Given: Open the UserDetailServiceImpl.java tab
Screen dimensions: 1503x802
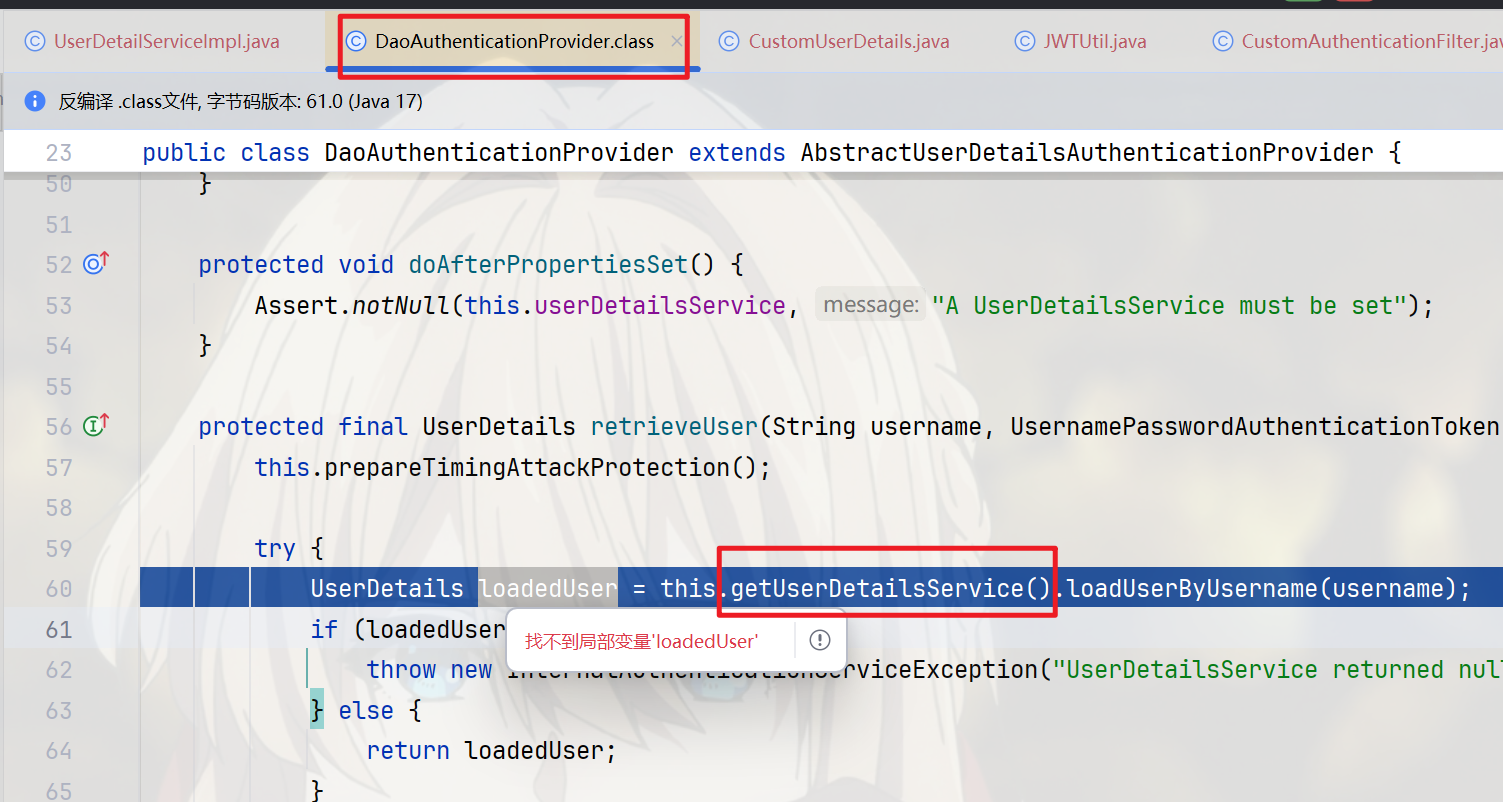Looking at the screenshot, I should tap(160, 41).
